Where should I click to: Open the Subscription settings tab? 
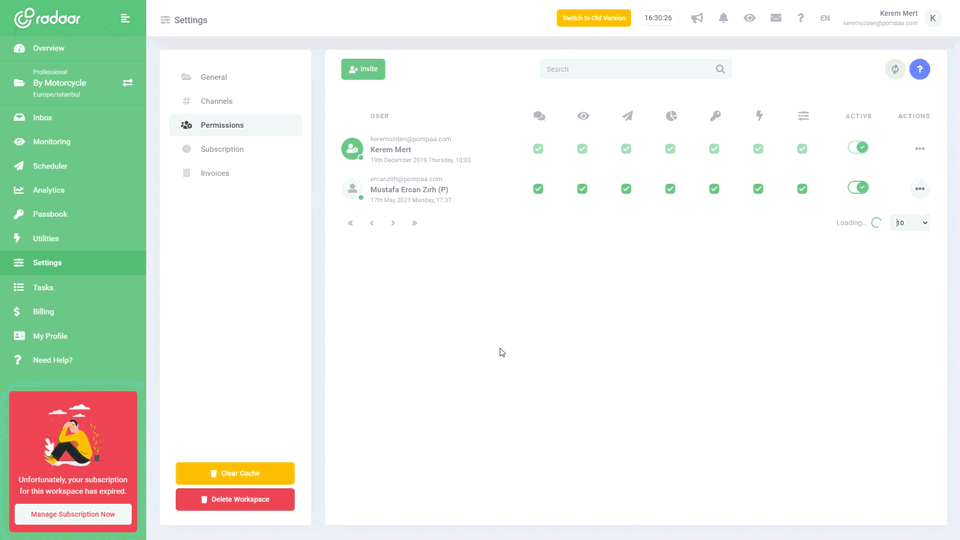(222, 149)
